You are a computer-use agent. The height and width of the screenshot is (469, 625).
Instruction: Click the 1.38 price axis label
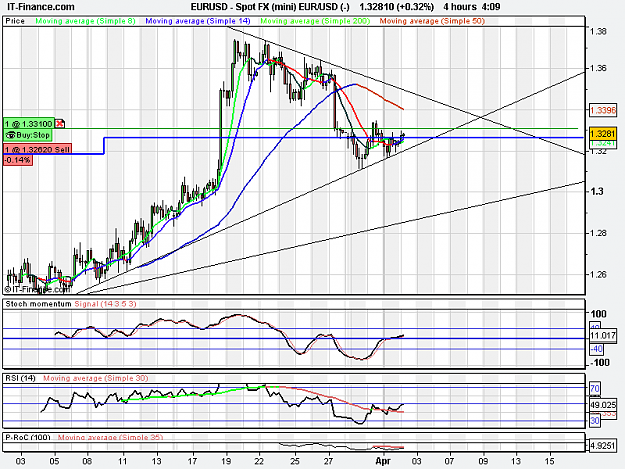[x=598, y=31]
